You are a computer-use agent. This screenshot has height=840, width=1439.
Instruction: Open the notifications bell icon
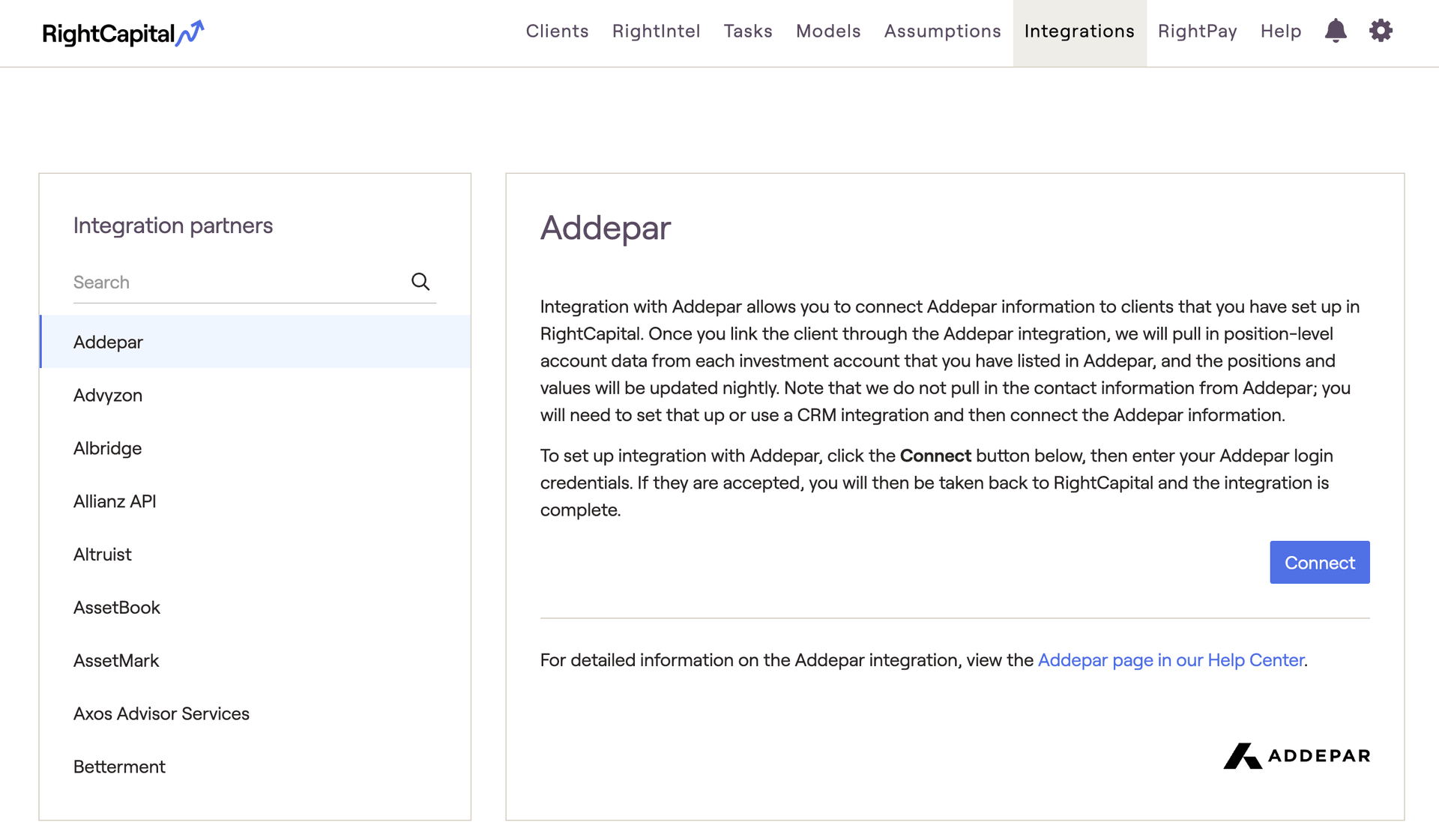1336,31
